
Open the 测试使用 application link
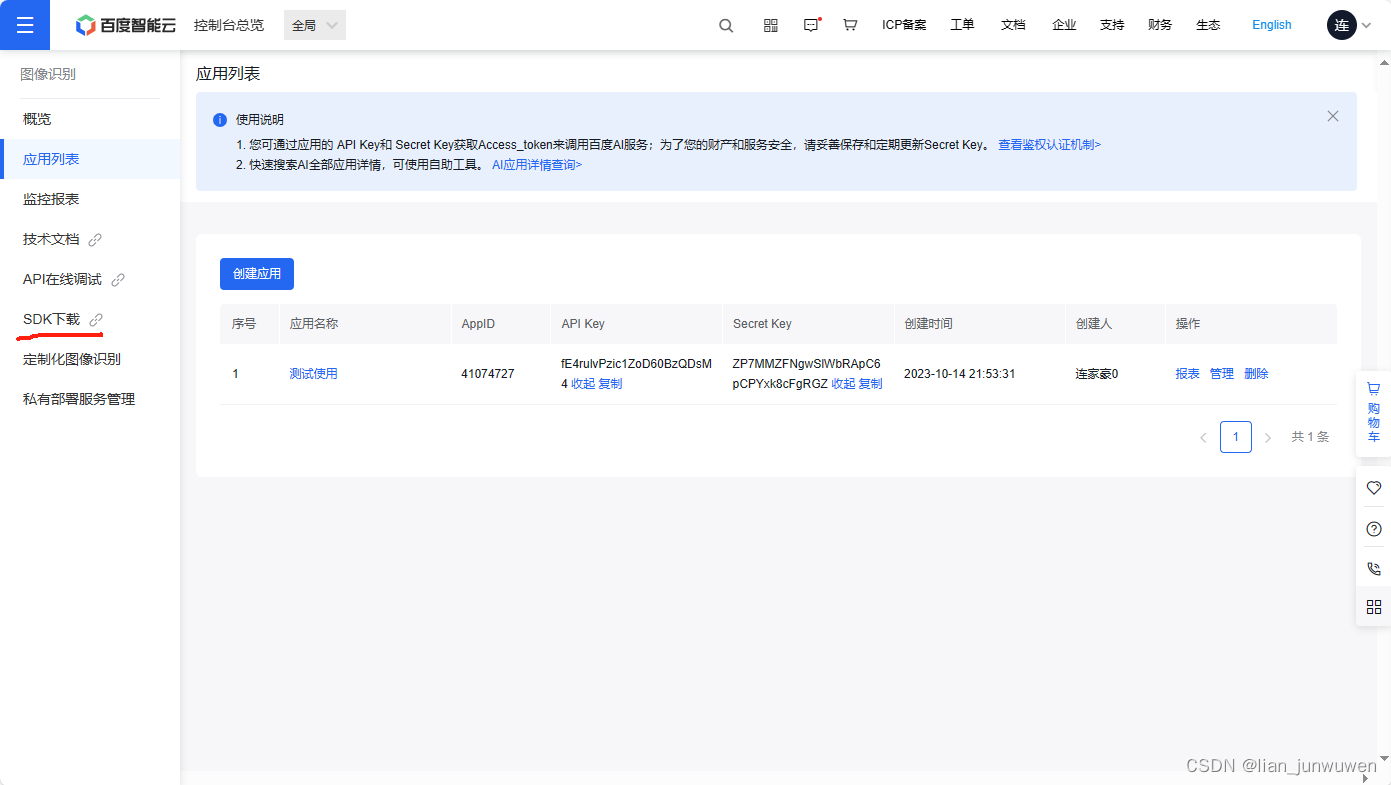pos(313,374)
